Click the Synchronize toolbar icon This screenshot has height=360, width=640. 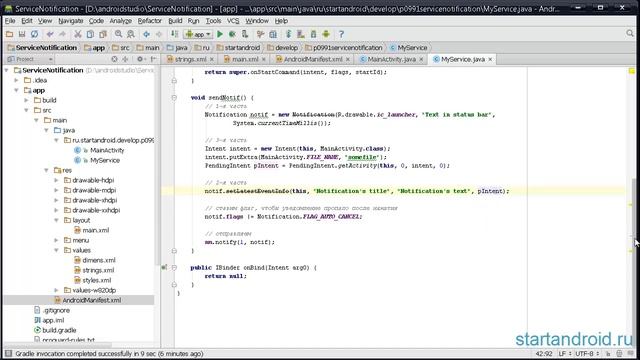34,34
